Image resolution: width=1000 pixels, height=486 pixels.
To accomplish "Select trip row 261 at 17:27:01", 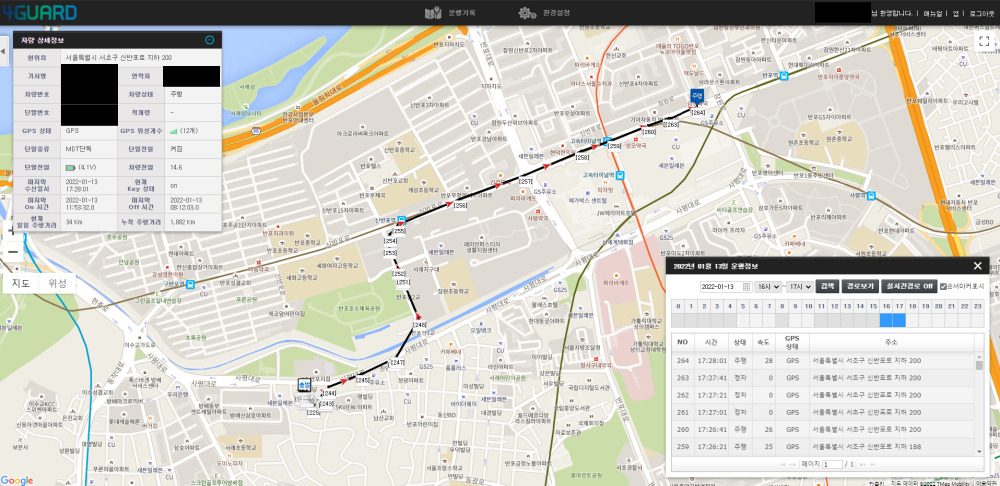I will pos(823,412).
